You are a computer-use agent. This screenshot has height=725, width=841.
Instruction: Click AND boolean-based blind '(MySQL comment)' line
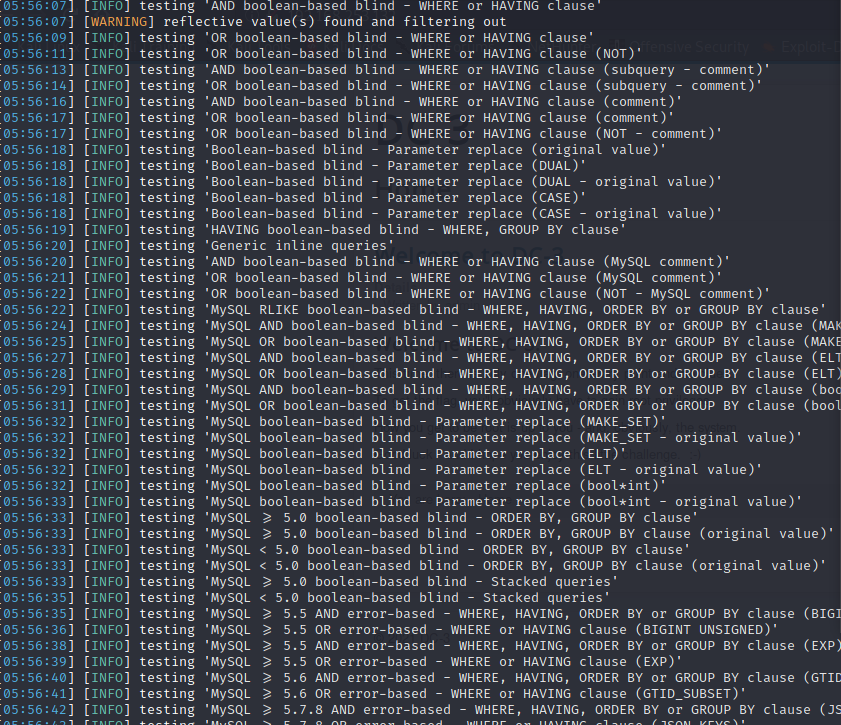click(x=365, y=262)
